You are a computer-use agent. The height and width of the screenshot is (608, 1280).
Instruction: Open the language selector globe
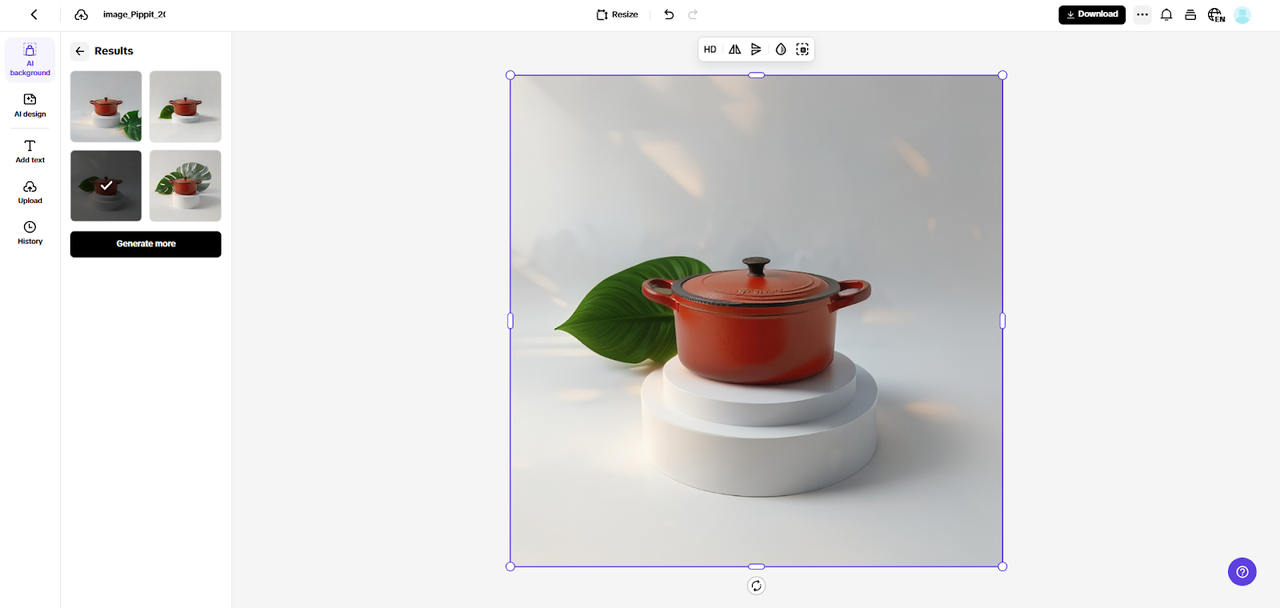click(1215, 15)
